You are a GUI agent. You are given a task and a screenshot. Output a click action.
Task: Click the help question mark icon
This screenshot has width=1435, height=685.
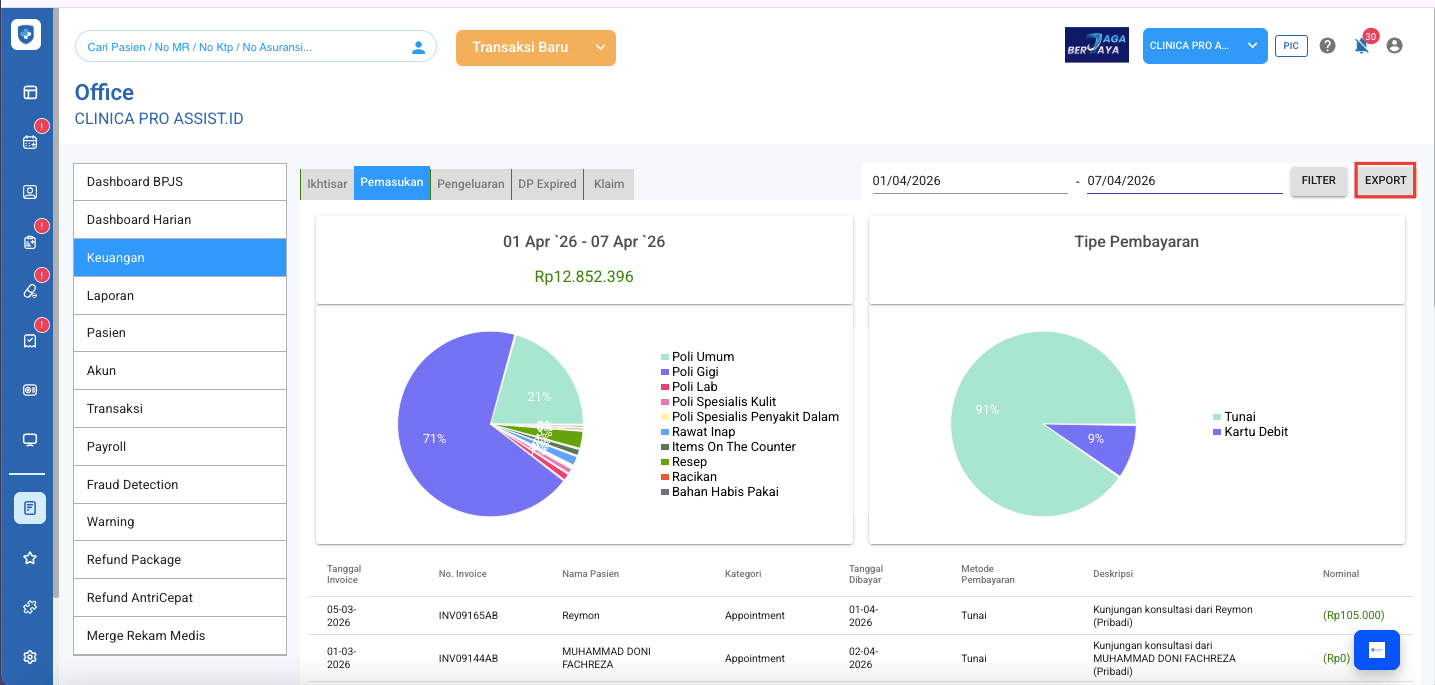pyautogui.click(x=1327, y=46)
